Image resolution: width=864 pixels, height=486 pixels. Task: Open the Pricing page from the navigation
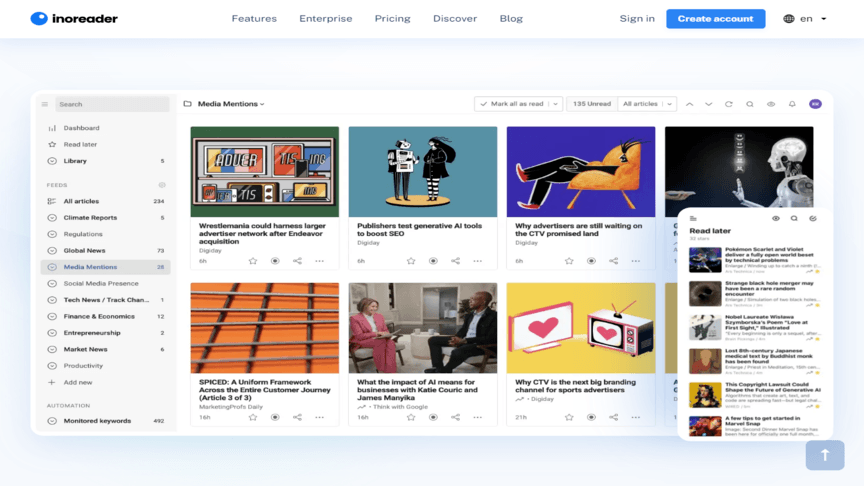(x=392, y=18)
